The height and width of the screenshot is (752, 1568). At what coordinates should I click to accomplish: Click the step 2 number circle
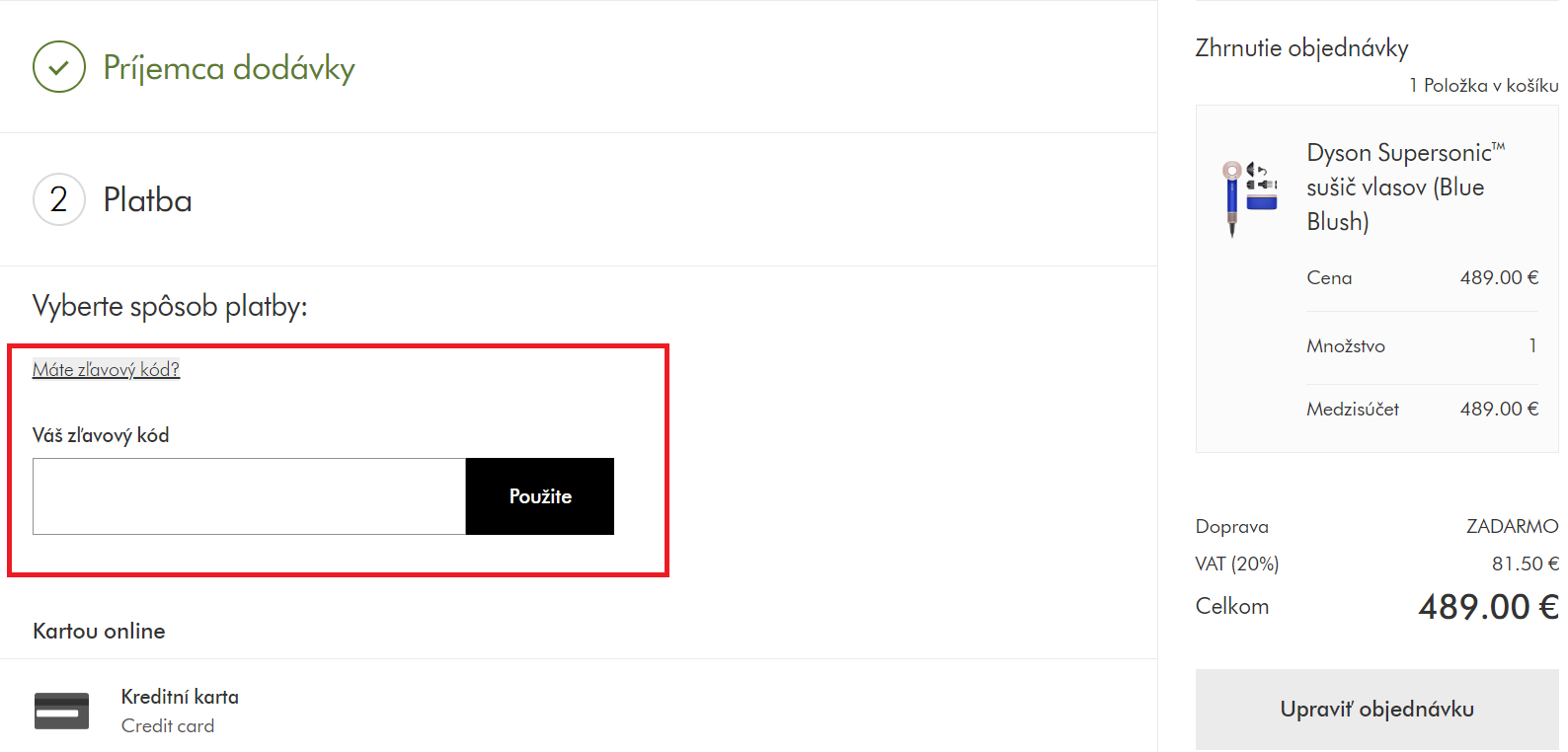point(59,199)
